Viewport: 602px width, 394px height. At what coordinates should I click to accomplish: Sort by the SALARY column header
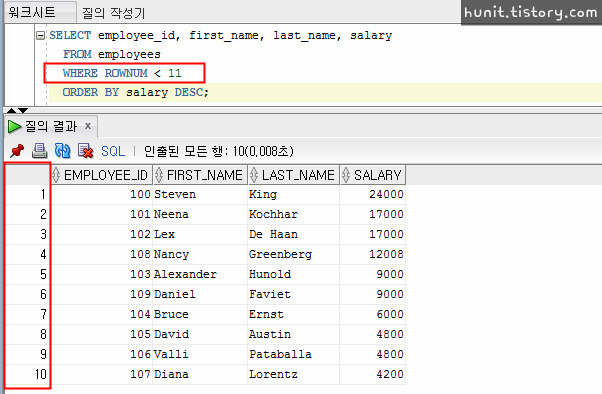[372, 175]
